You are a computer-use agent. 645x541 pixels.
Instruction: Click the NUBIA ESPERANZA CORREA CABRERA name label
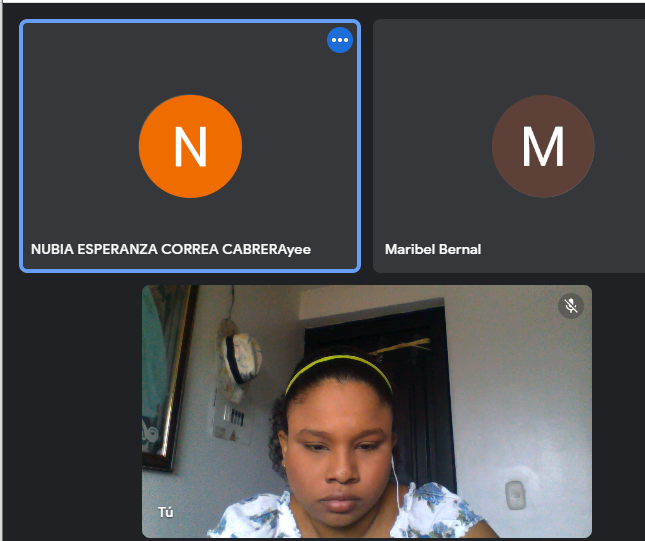[171, 249]
